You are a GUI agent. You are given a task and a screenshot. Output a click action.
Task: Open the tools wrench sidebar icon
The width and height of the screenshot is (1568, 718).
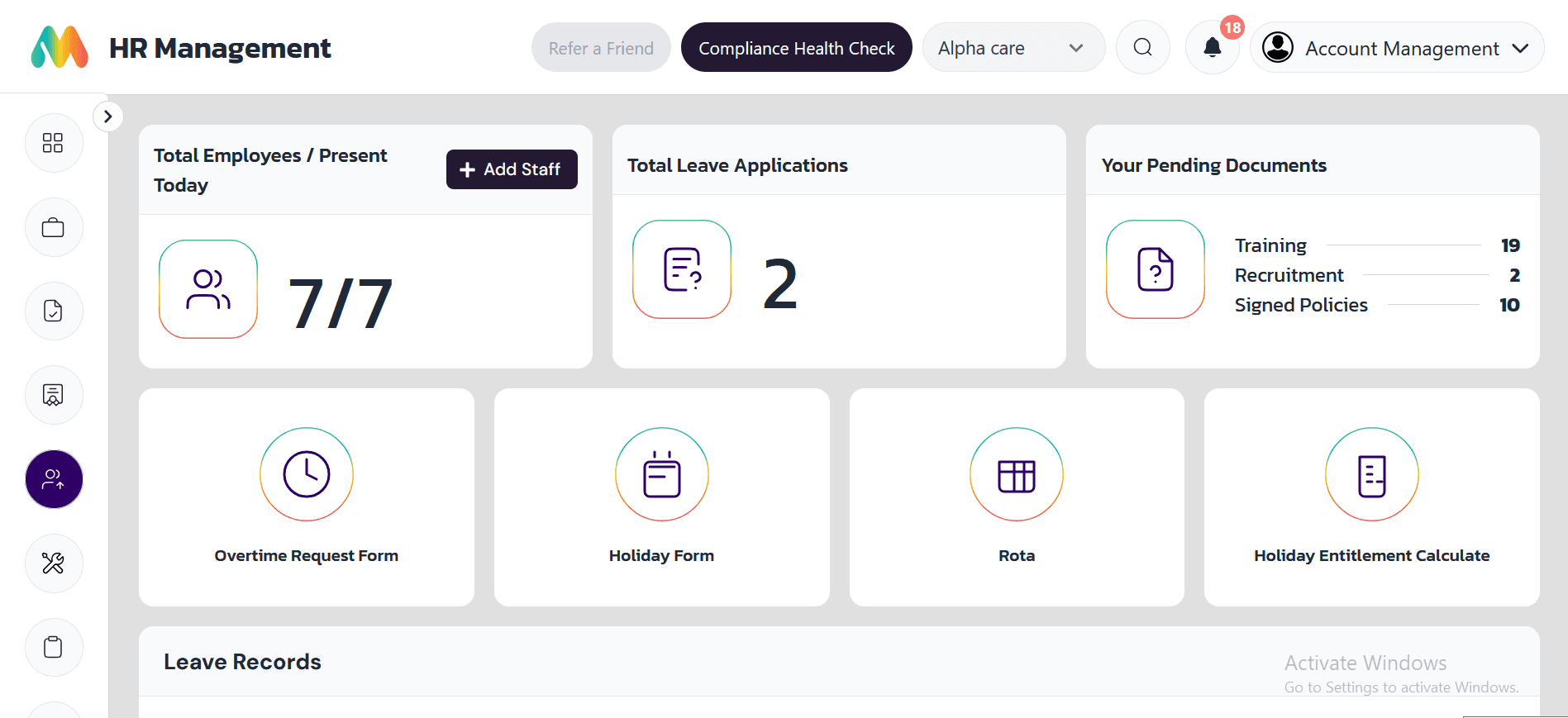[x=53, y=563]
